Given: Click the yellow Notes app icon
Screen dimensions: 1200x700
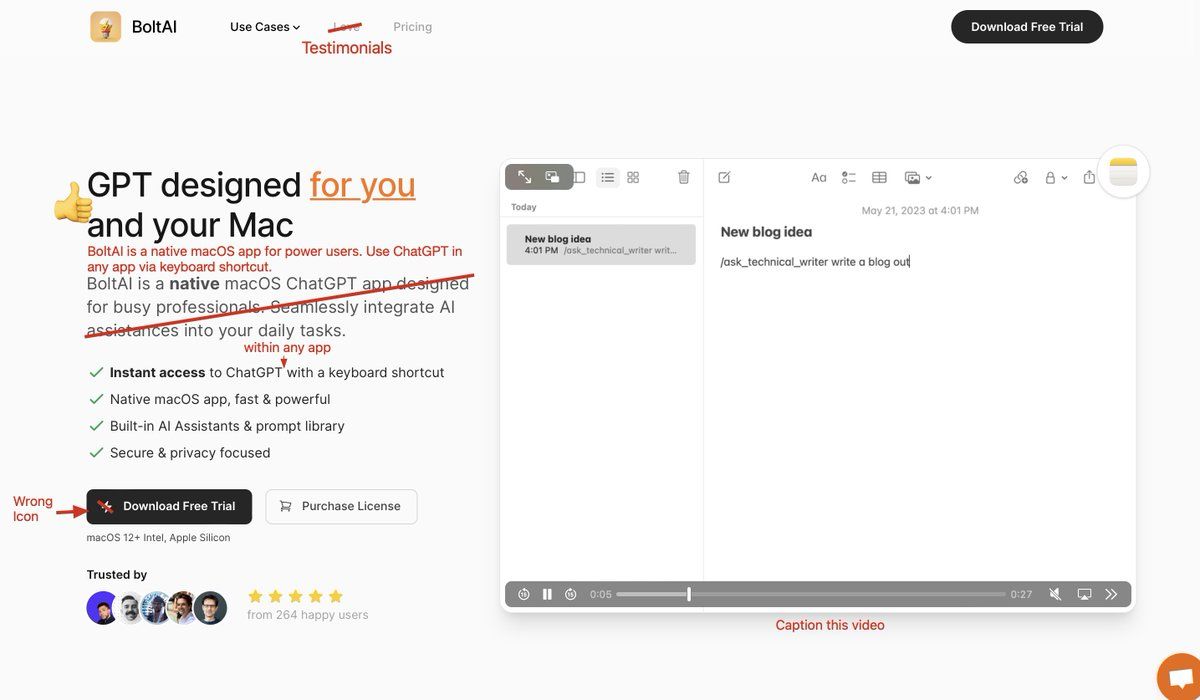Looking at the screenshot, I should point(1123,172).
